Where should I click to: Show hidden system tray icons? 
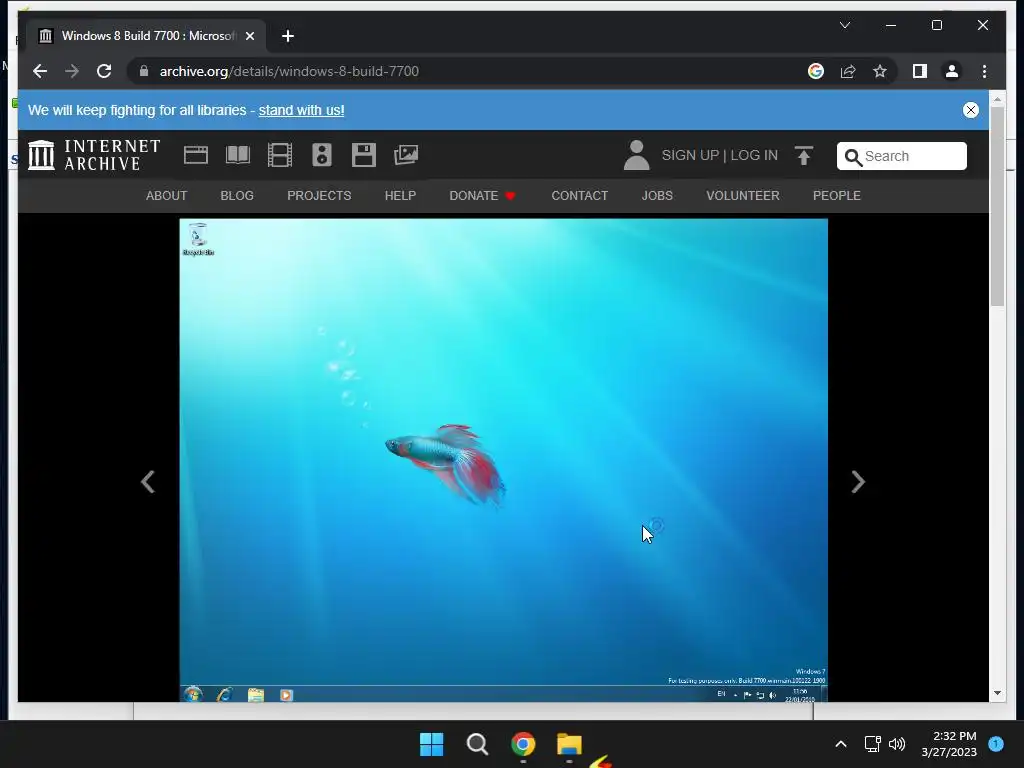(841, 744)
